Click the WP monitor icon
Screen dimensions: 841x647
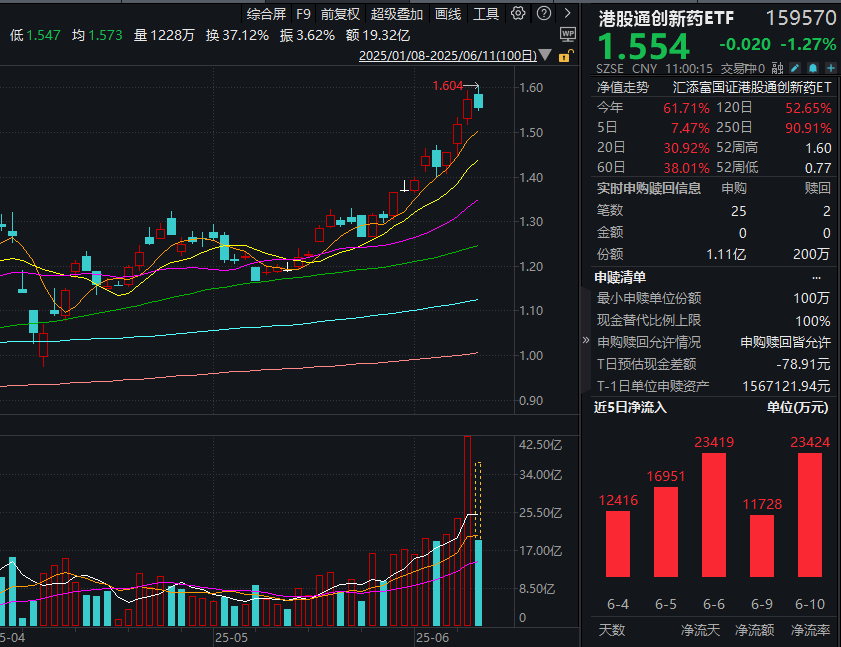tap(567, 34)
